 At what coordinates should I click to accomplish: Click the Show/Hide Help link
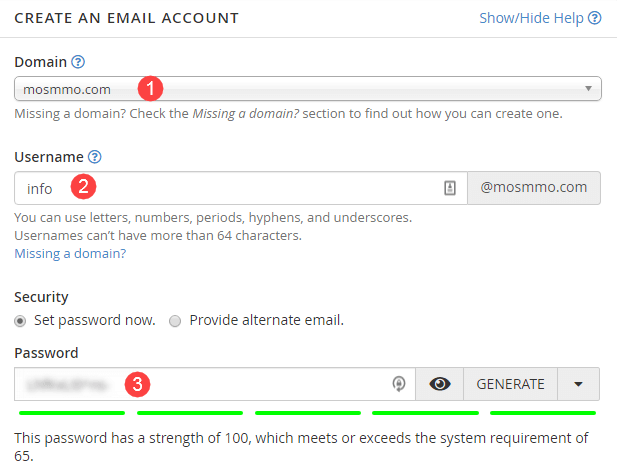(531, 18)
